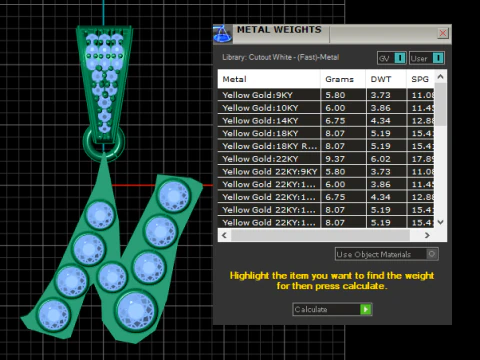Click the table scroll down arrow
Screen dimensions: 480x360
tap(440, 222)
